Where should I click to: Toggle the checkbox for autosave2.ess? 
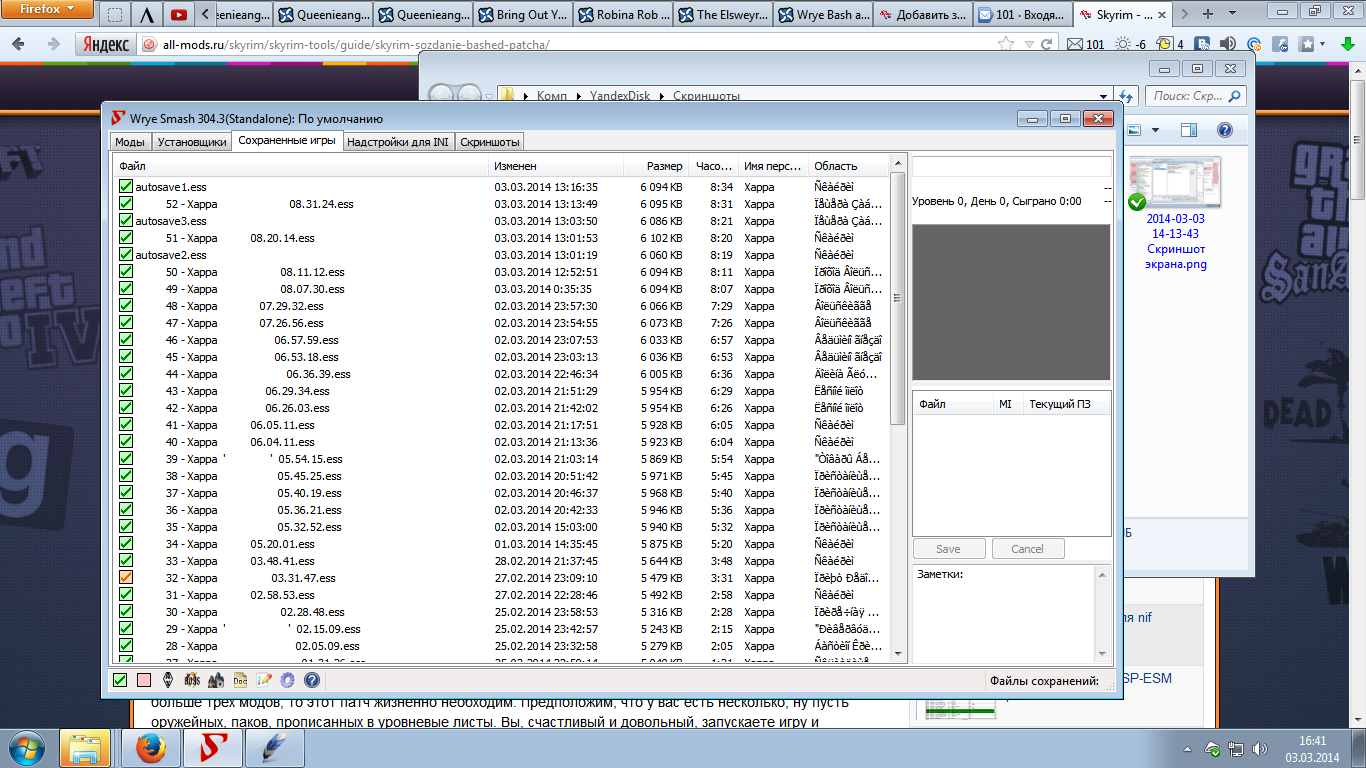coord(125,255)
